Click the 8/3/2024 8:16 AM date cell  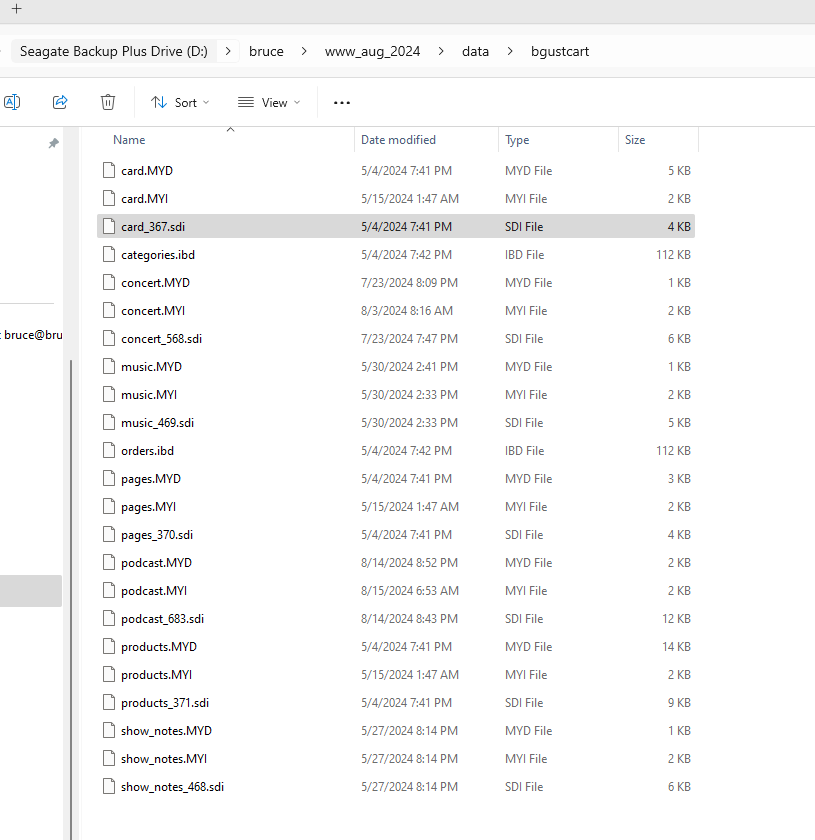407,311
